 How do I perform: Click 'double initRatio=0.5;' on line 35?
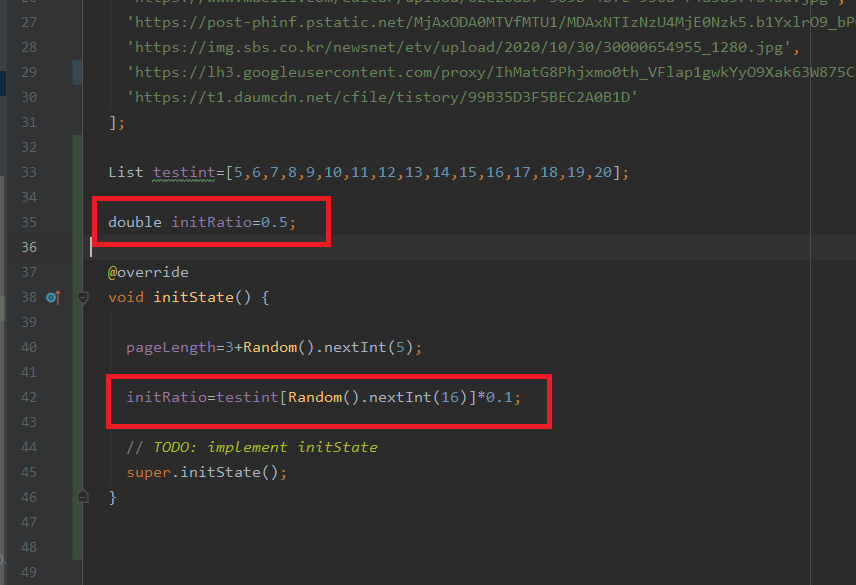click(202, 222)
